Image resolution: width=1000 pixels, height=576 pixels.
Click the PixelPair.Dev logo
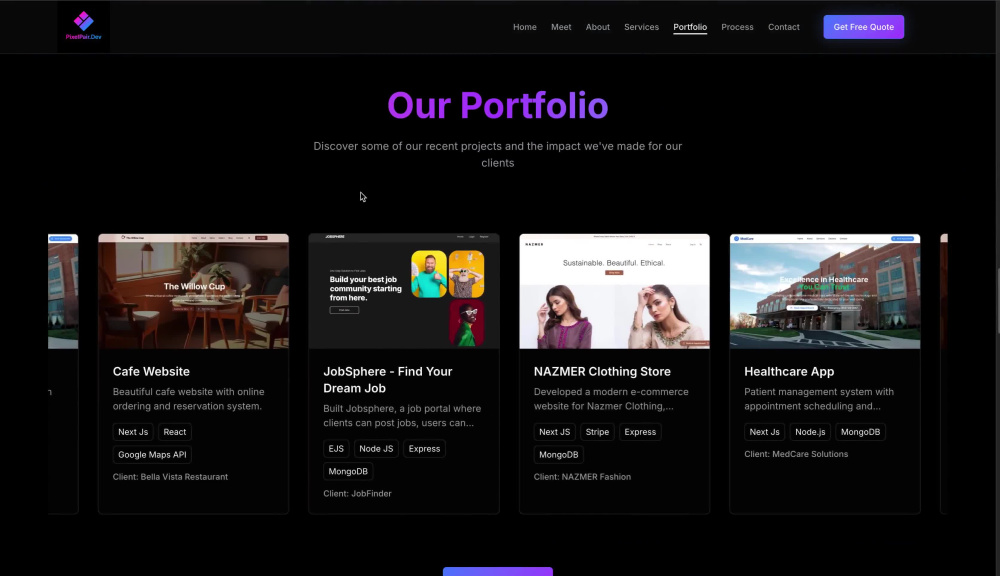pos(84,27)
